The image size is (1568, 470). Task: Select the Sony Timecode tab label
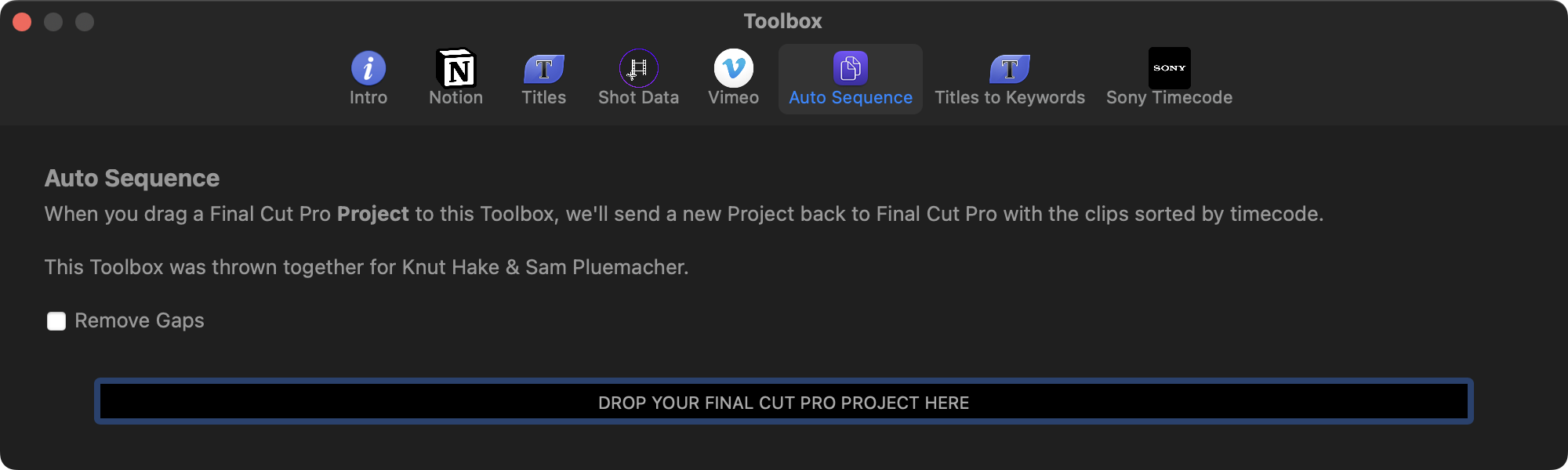[x=1170, y=98]
